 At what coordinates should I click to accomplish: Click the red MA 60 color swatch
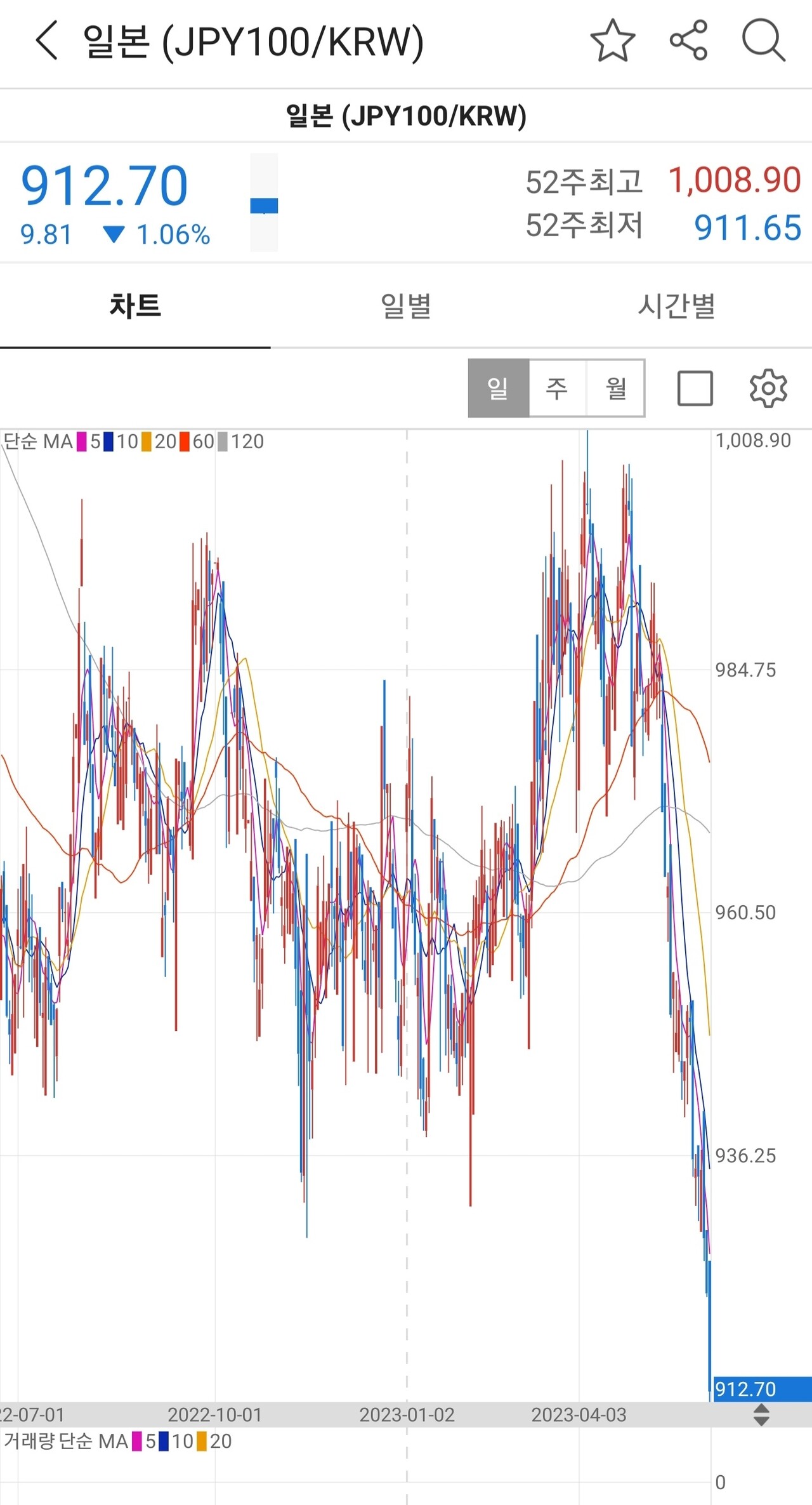click(185, 442)
